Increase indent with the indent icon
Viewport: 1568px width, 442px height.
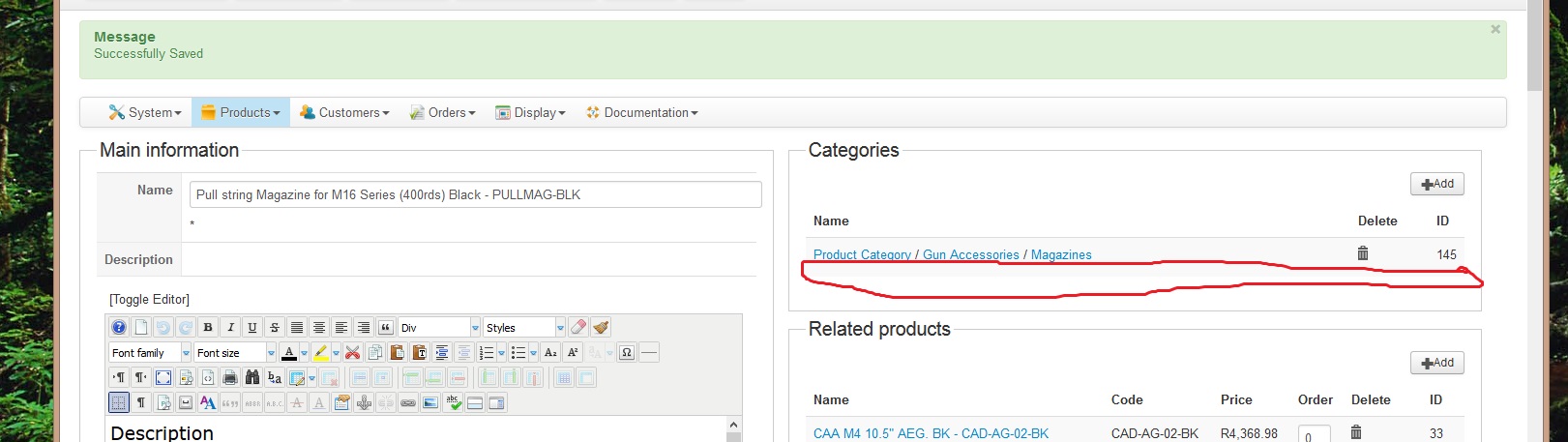(x=441, y=353)
